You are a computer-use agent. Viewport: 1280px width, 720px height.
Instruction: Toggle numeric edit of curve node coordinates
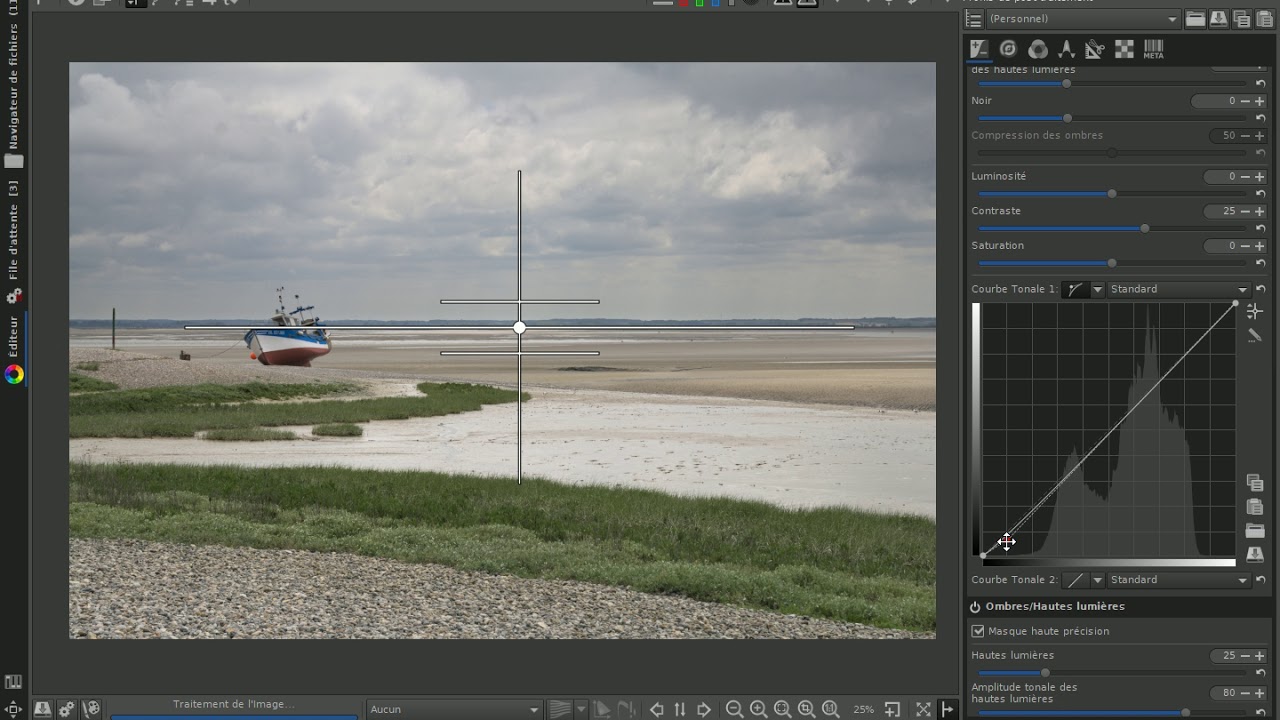pyautogui.click(x=1255, y=336)
